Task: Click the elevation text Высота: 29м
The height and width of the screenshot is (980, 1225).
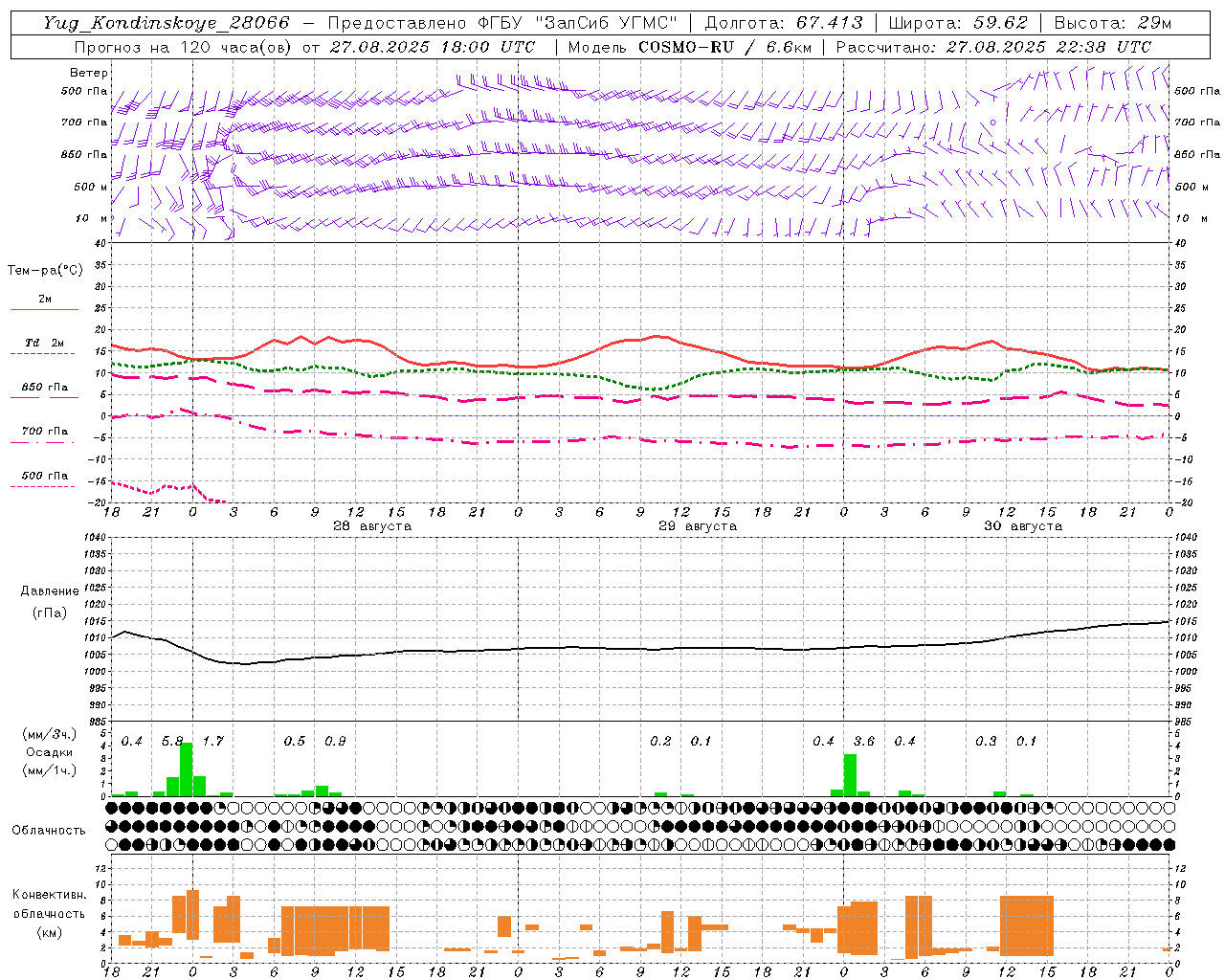Action: pos(1113,23)
